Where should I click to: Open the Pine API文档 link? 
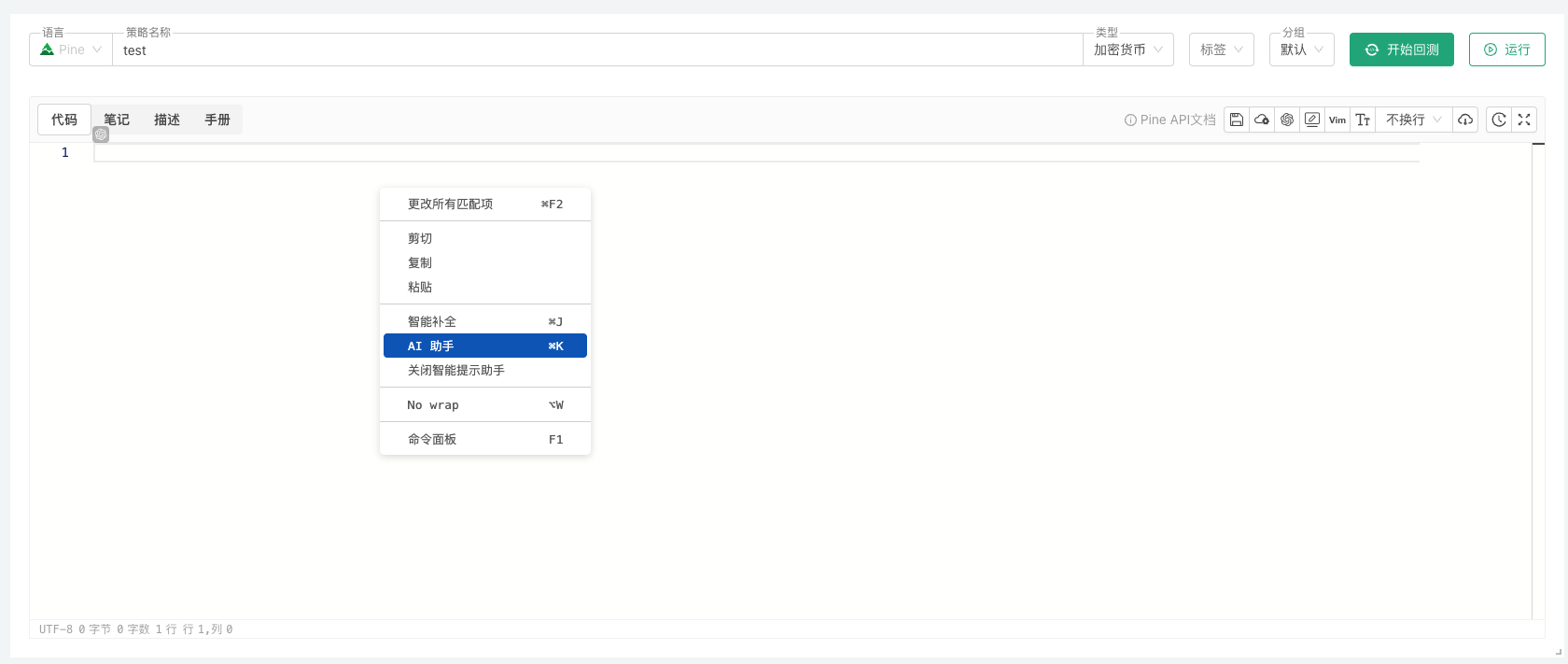pos(1170,120)
